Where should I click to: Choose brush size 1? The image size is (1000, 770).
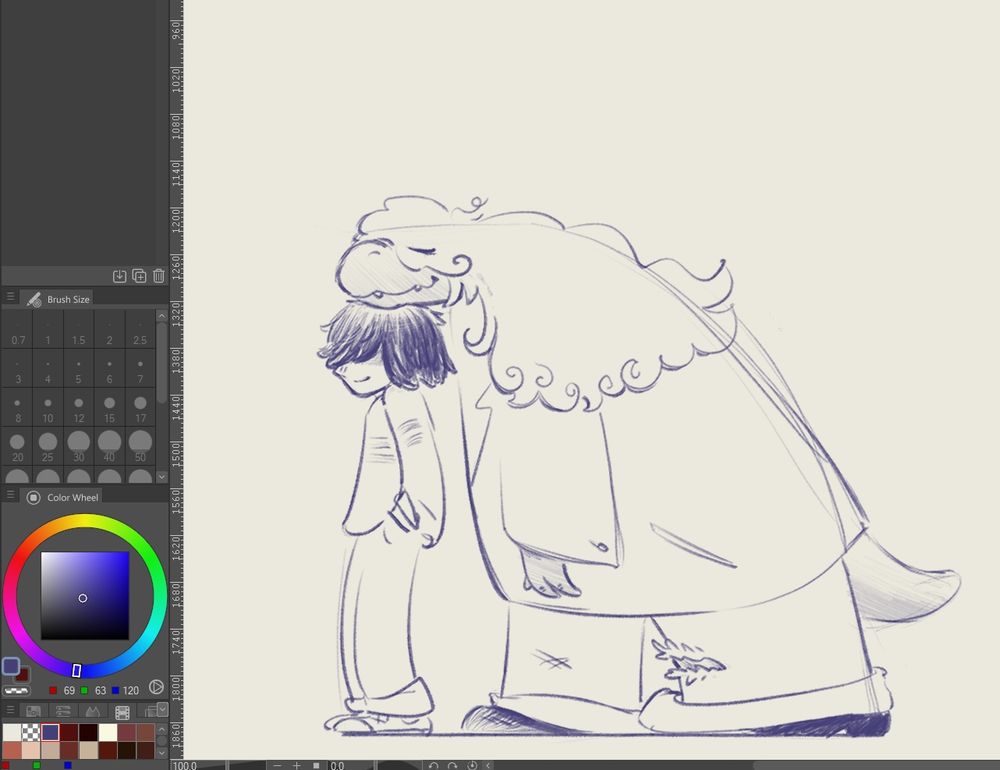[x=48, y=330]
